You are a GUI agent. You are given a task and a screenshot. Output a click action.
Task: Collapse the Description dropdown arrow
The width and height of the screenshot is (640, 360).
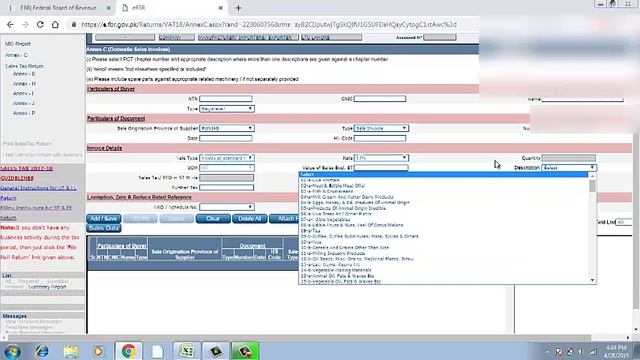point(592,168)
